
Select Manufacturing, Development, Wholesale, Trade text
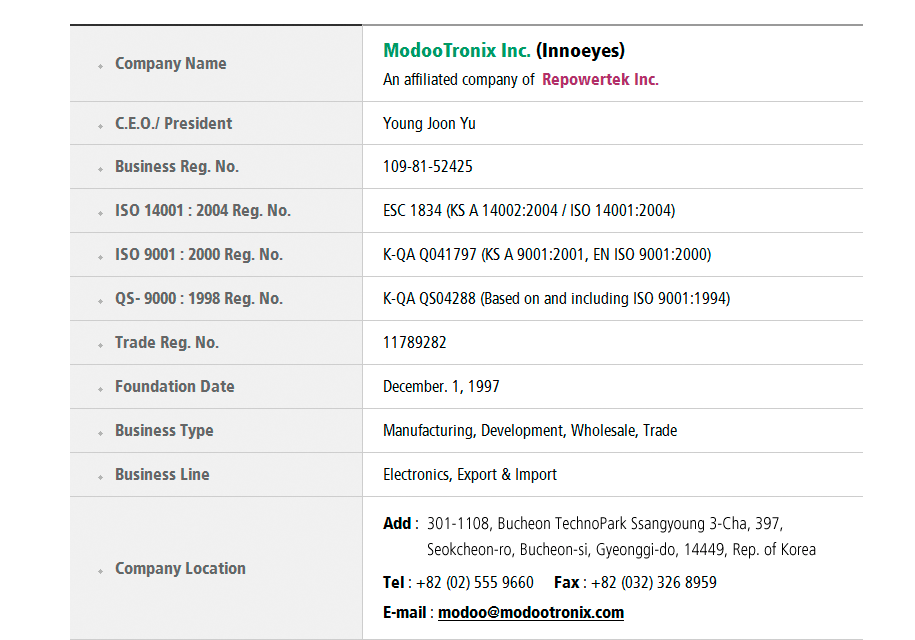pos(530,431)
